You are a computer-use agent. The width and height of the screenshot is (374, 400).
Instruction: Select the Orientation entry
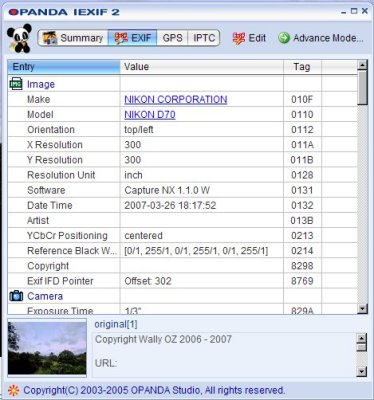[x=182, y=130]
